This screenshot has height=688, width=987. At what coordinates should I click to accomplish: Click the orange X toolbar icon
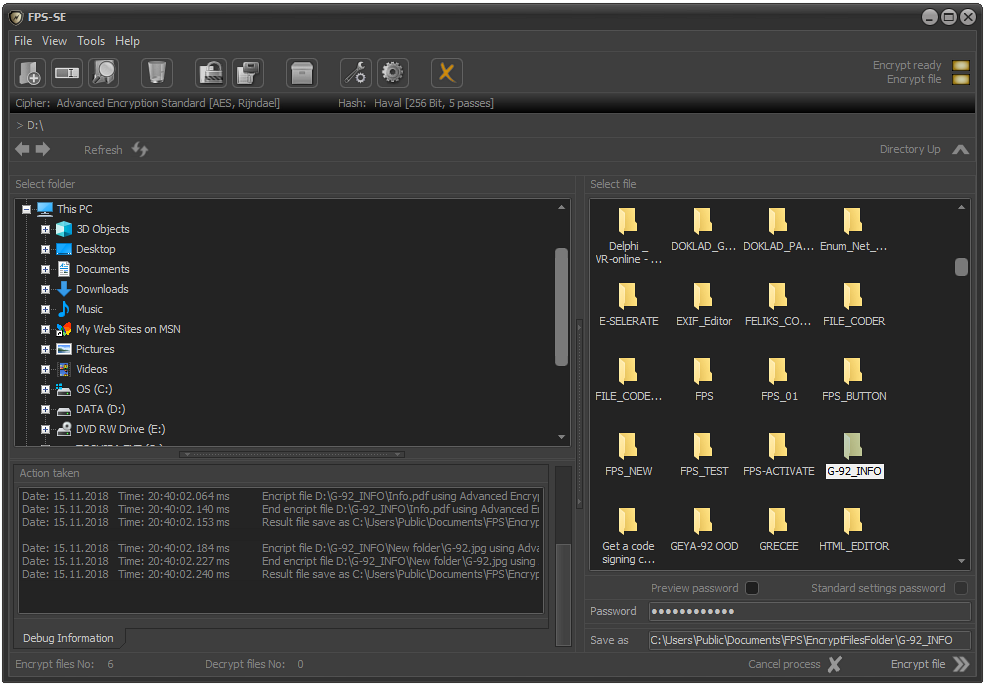point(447,72)
